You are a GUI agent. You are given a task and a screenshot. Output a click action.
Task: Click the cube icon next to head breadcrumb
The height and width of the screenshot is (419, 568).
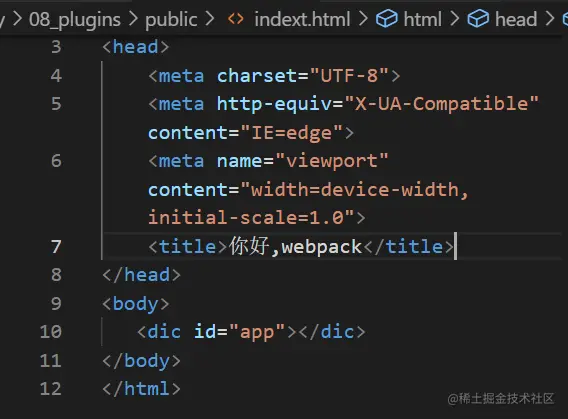point(478,19)
